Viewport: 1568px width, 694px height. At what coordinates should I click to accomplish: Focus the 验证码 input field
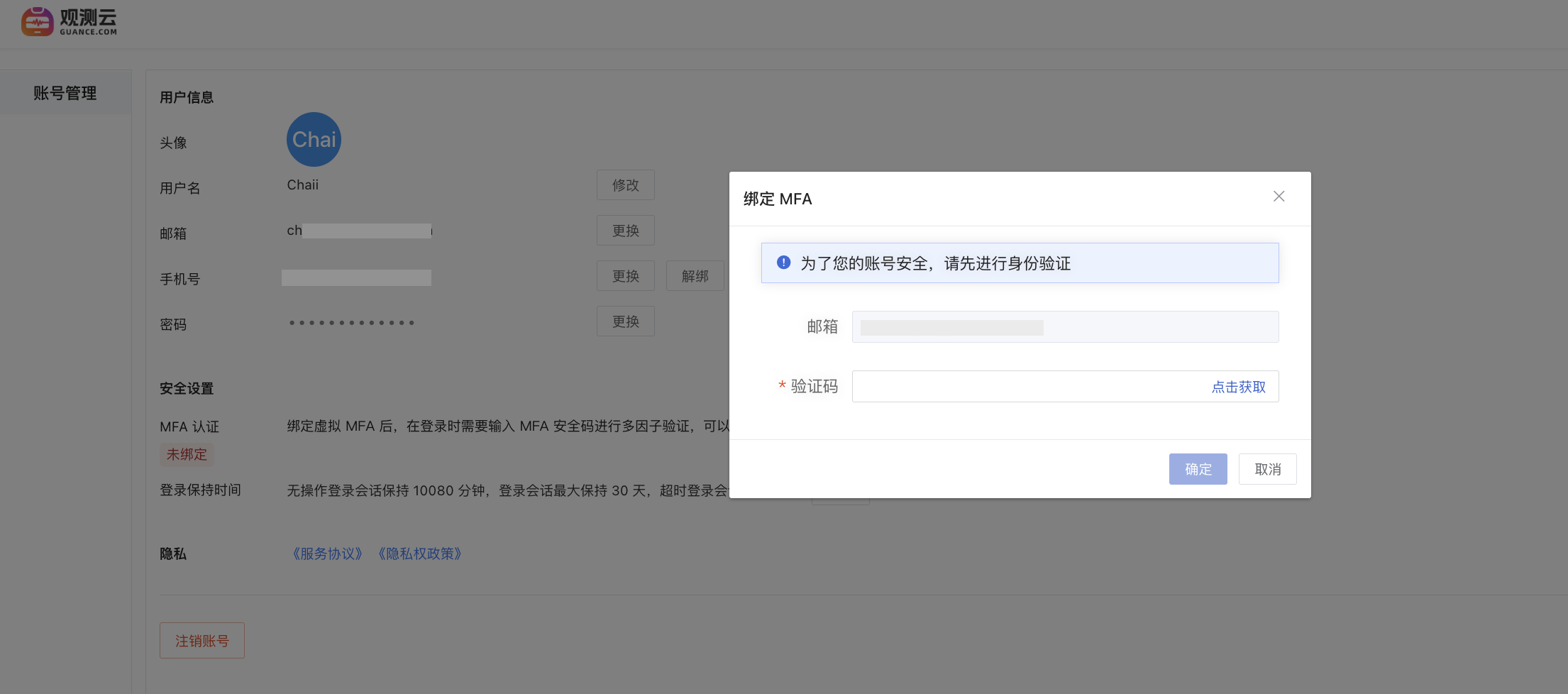pyautogui.click(x=1029, y=387)
